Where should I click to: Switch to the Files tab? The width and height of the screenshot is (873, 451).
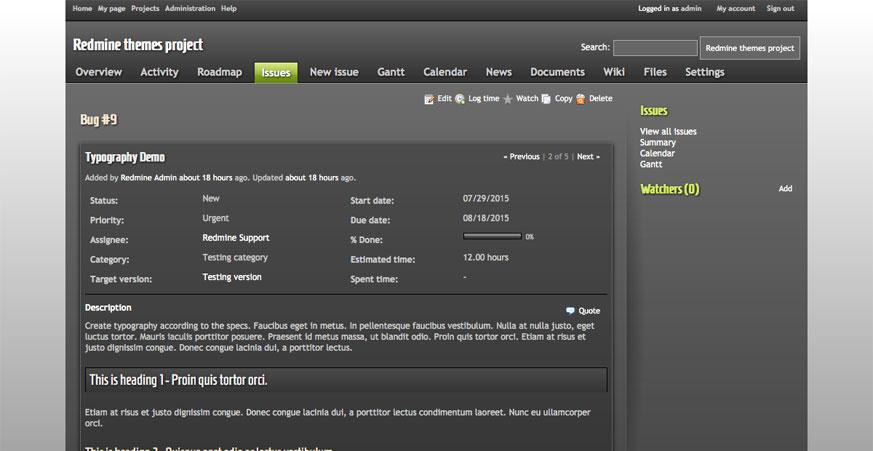pyautogui.click(x=655, y=72)
